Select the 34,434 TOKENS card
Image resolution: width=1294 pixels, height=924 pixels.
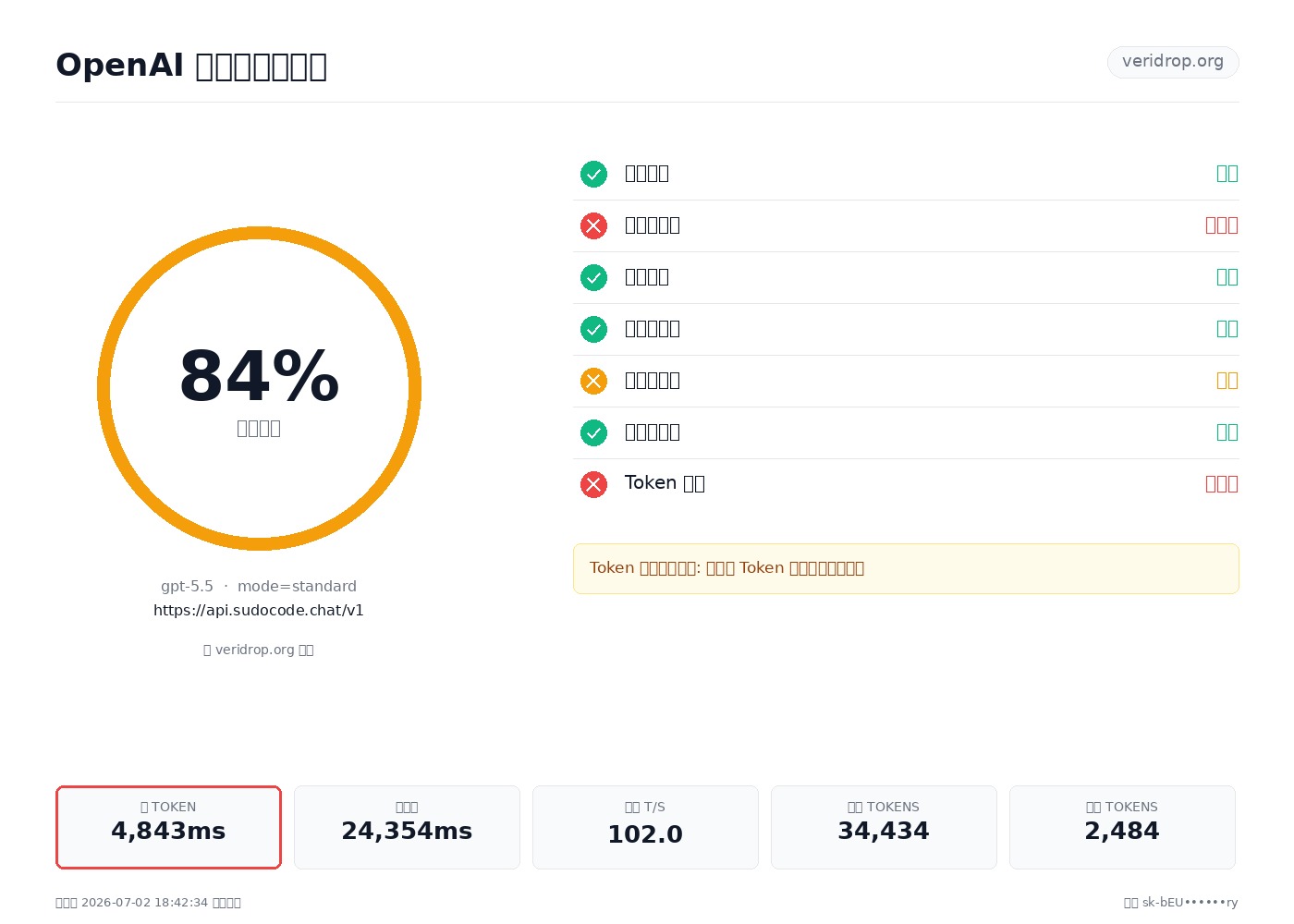click(x=884, y=827)
